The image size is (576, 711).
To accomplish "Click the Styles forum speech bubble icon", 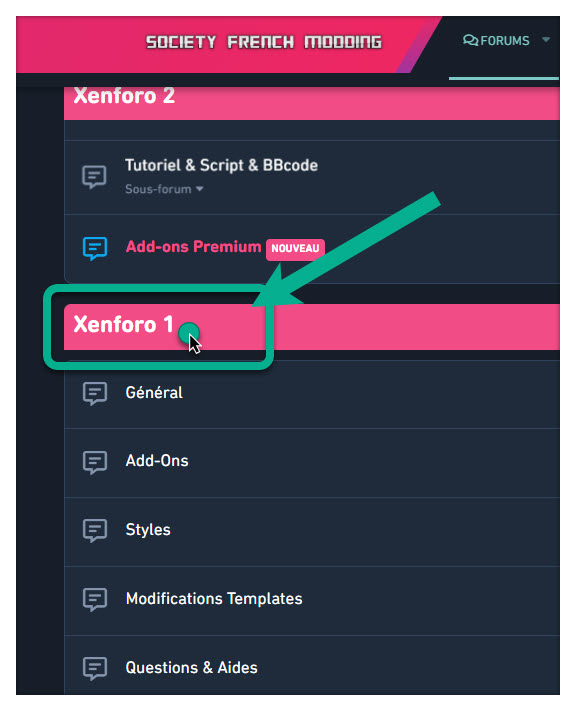I will [95, 531].
